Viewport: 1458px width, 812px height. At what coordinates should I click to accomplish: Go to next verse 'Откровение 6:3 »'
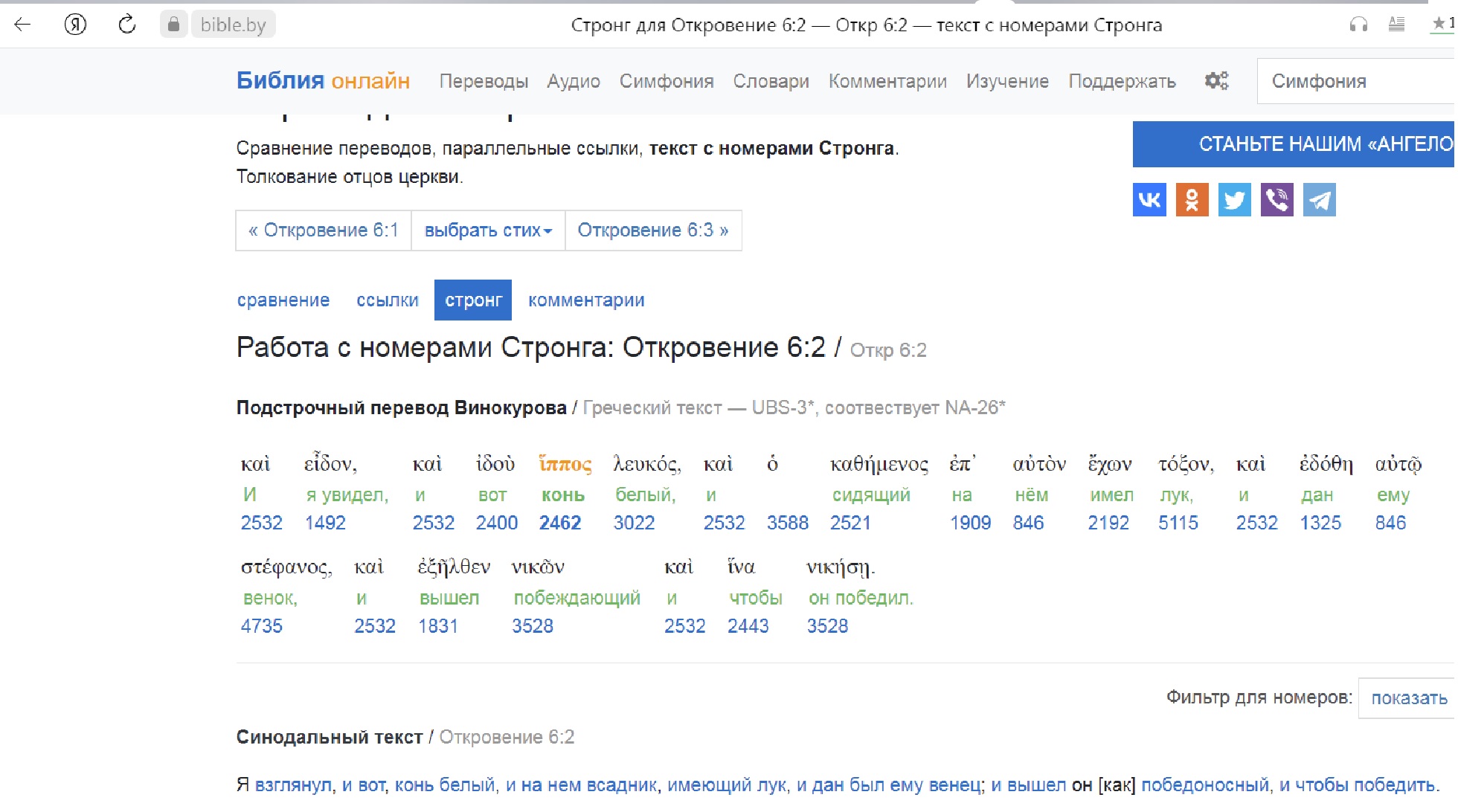pyautogui.click(x=652, y=231)
